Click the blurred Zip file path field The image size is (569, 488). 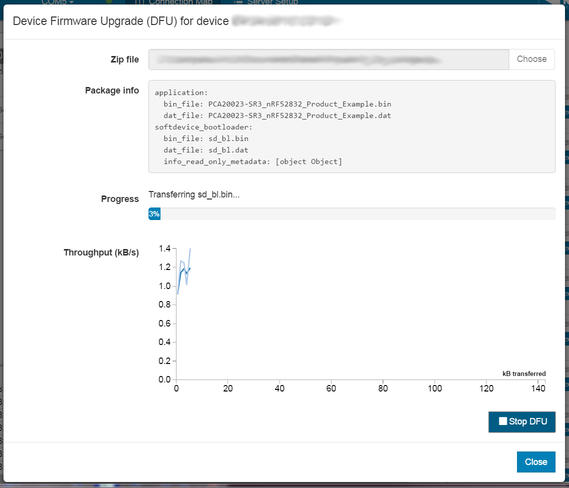pos(328,60)
